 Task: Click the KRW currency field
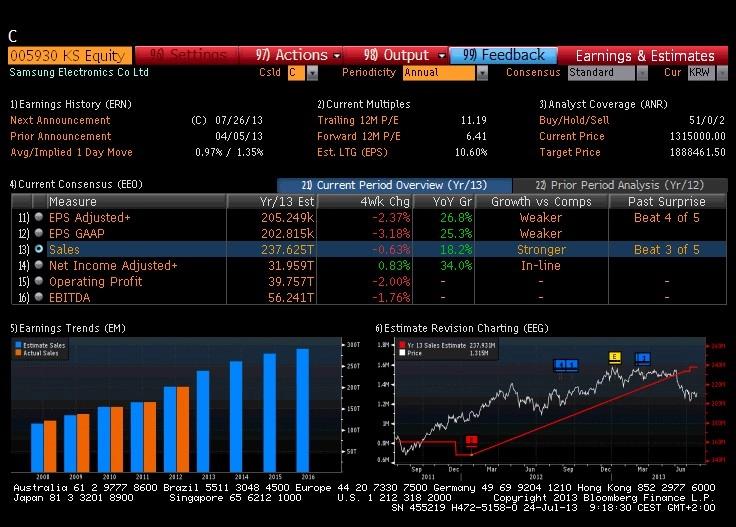click(702, 73)
